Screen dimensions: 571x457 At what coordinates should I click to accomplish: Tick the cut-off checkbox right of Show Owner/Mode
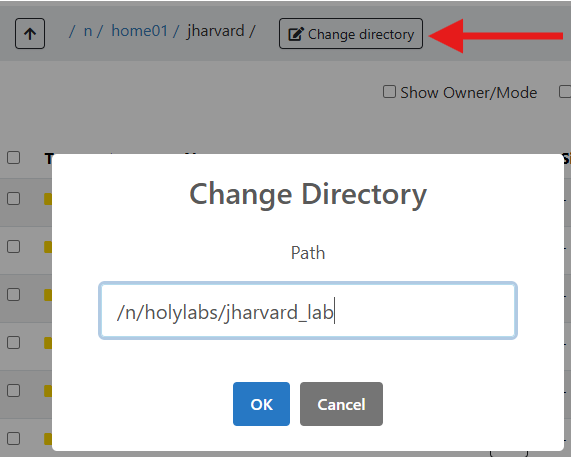pyautogui.click(x=565, y=92)
